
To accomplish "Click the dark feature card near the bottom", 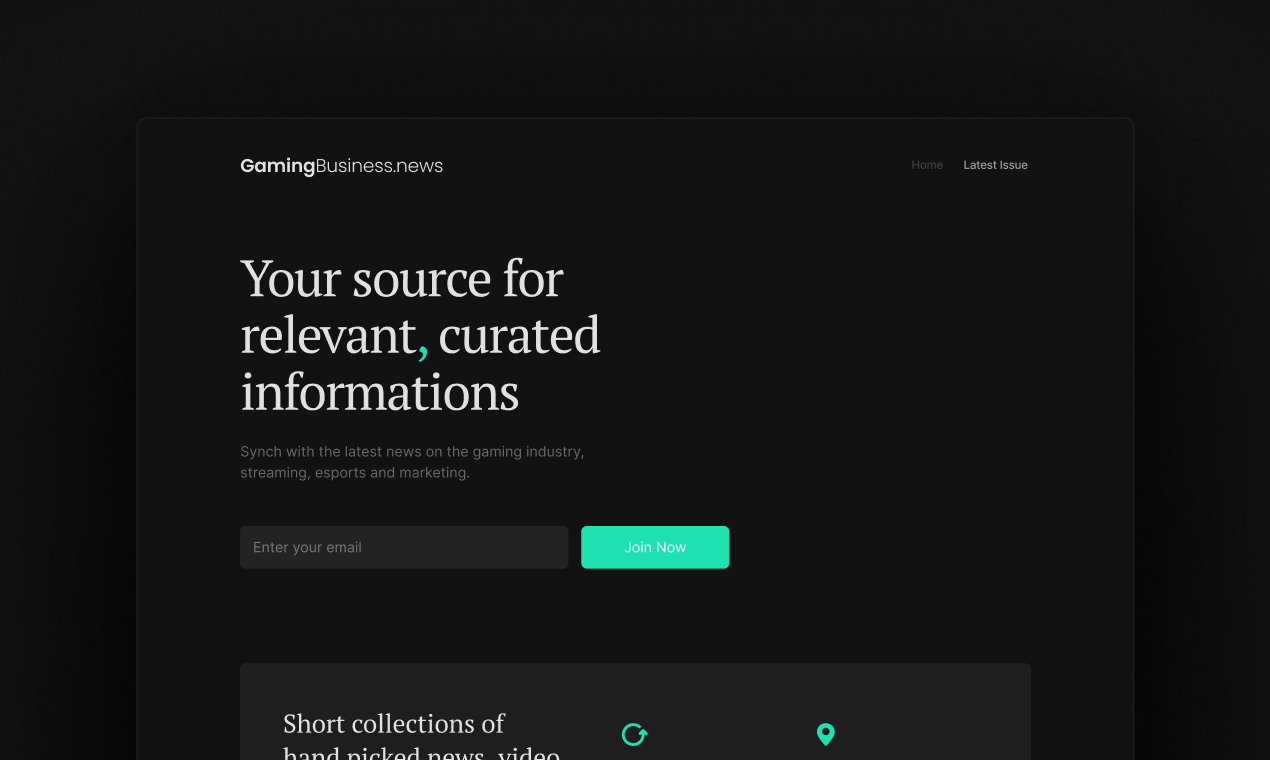I will 634,711.
